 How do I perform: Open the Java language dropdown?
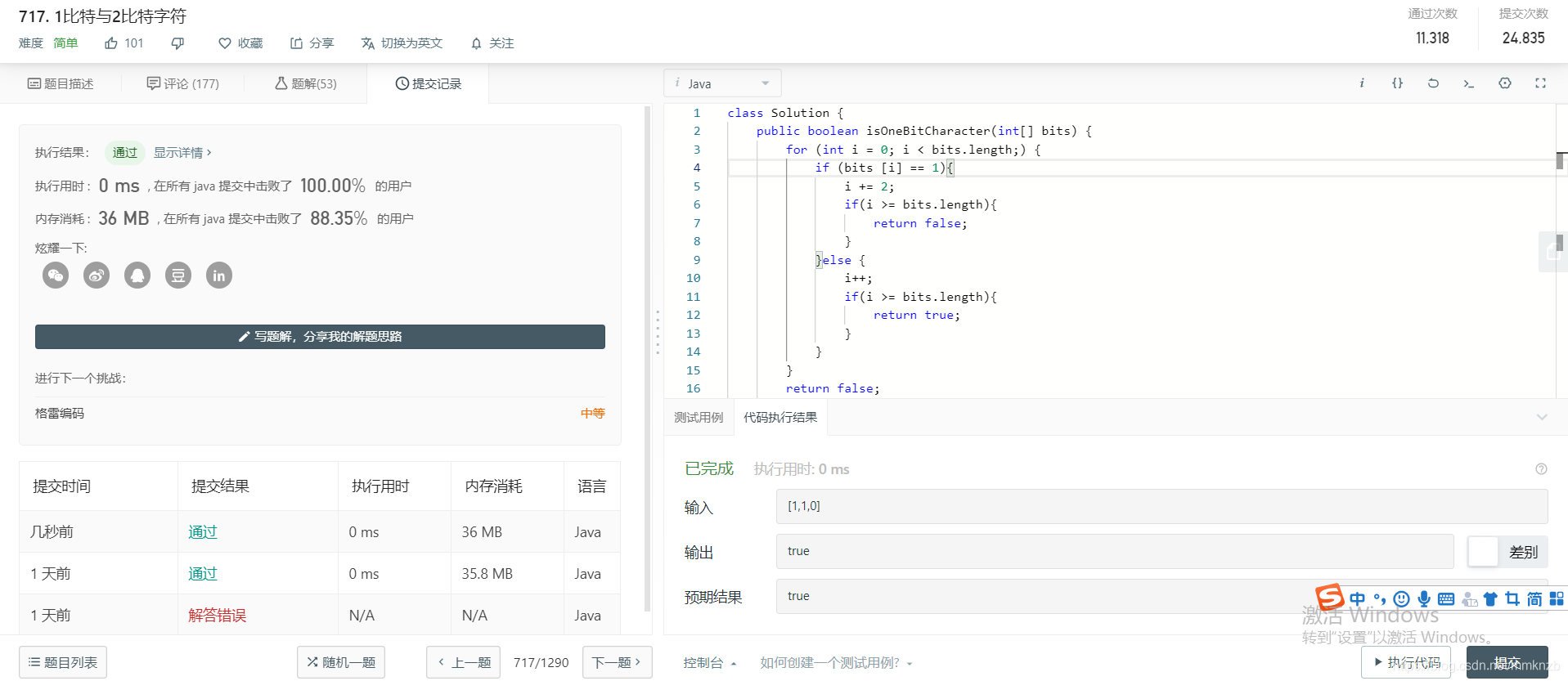(723, 83)
